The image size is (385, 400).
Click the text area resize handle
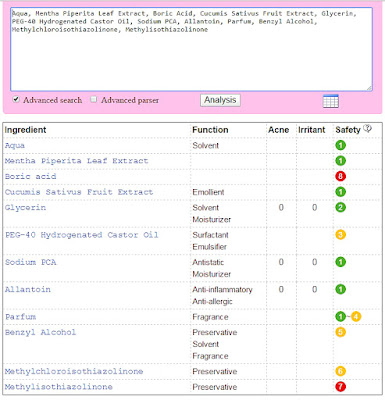(369, 88)
